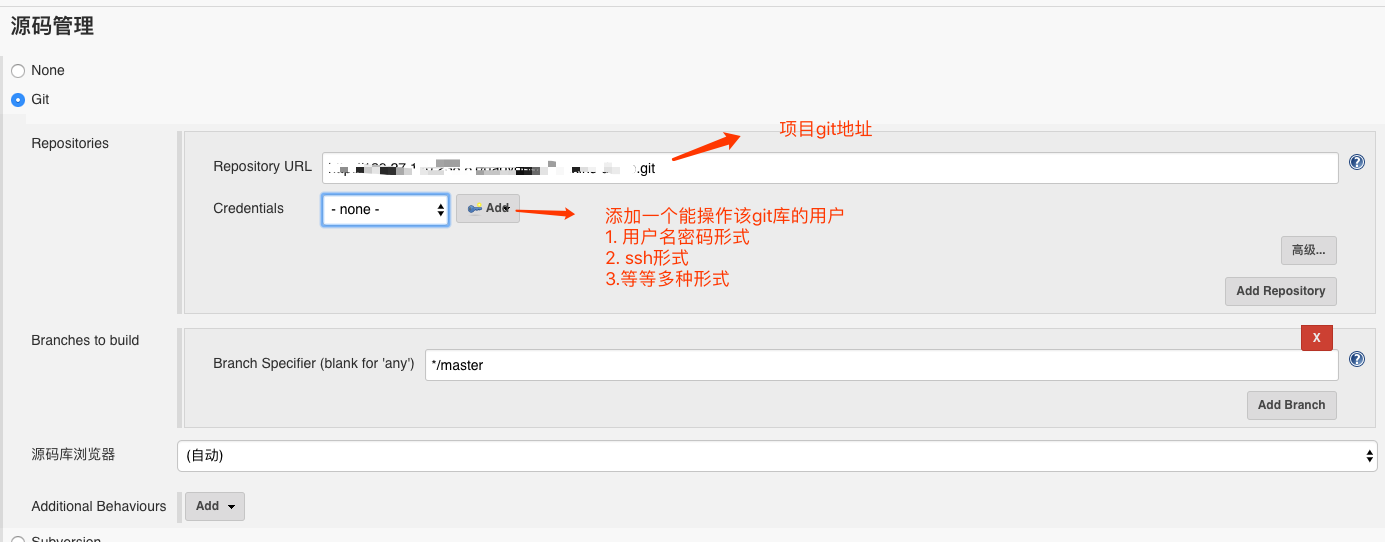Viewport: 1385px width, 542px height.
Task: Click the 源码管理 section heading
Action: point(52,27)
